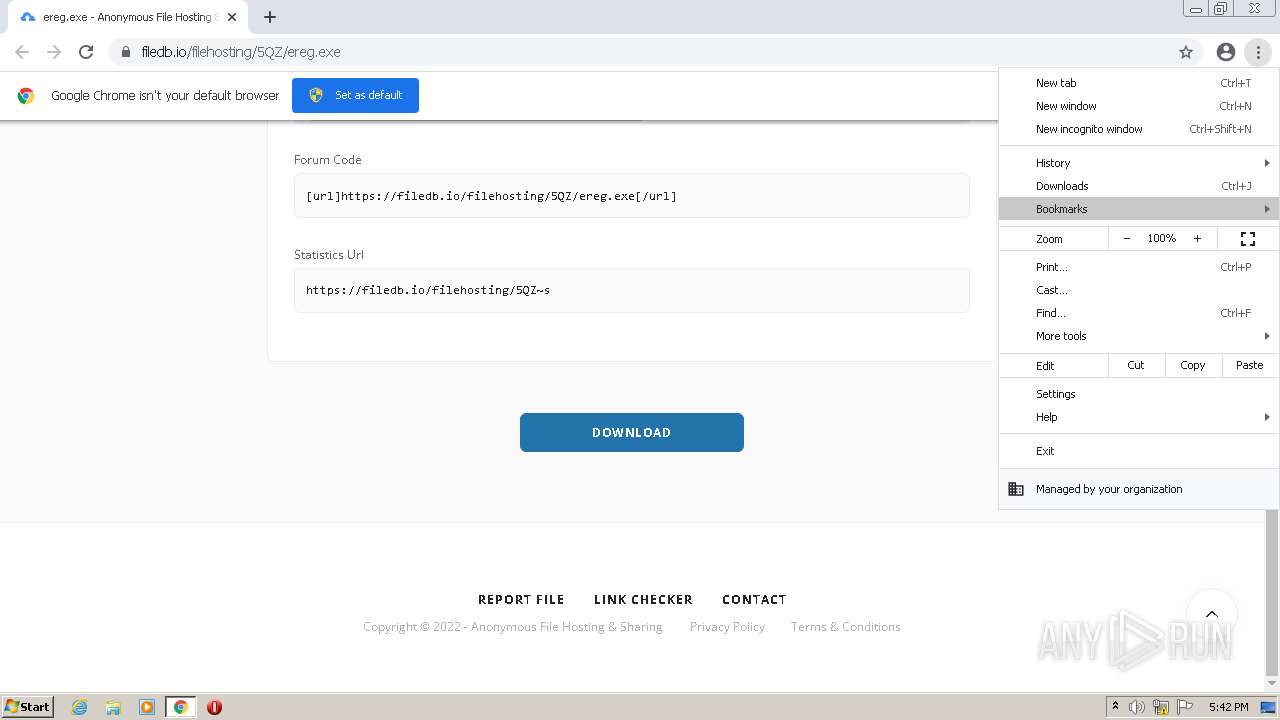Click the blue DOWNLOAD button
The height and width of the screenshot is (720, 1280).
pos(632,432)
